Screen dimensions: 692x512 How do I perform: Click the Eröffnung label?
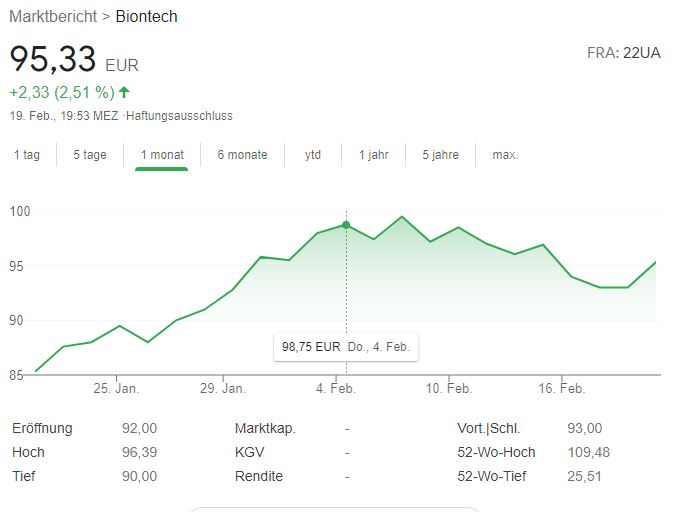(42, 429)
